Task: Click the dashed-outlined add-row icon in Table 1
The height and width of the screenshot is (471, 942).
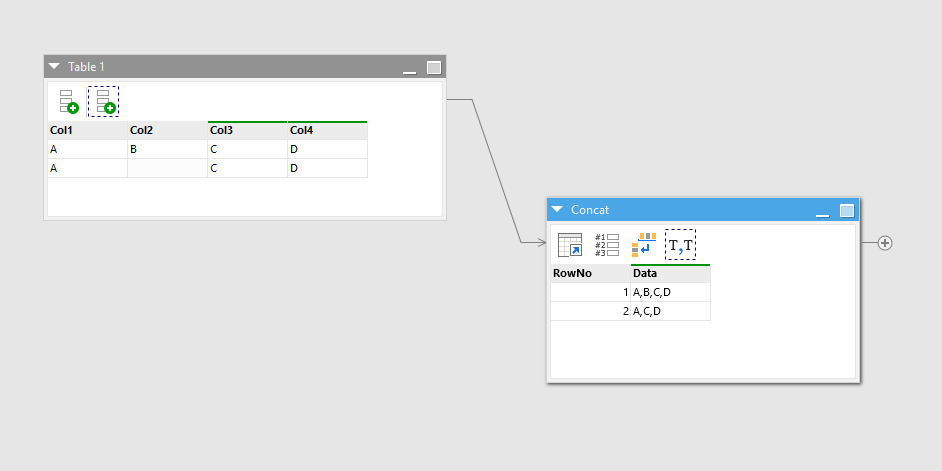Action: click(x=103, y=101)
